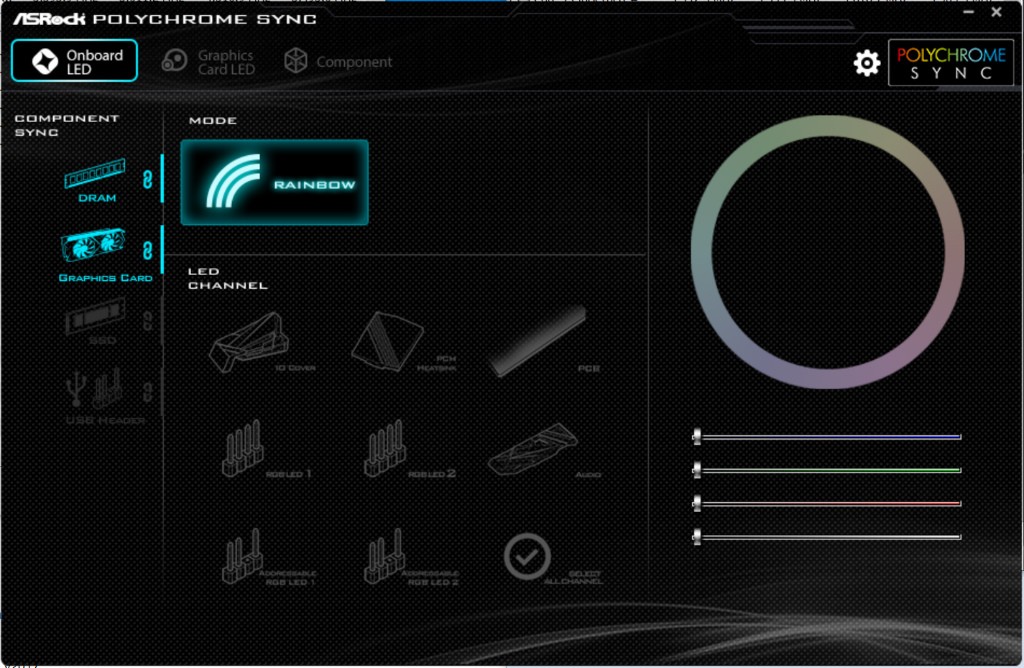The width and height of the screenshot is (1024, 668).
Task: Select the IO Cover LED channel icon
Action: click(x=248, y=342)
